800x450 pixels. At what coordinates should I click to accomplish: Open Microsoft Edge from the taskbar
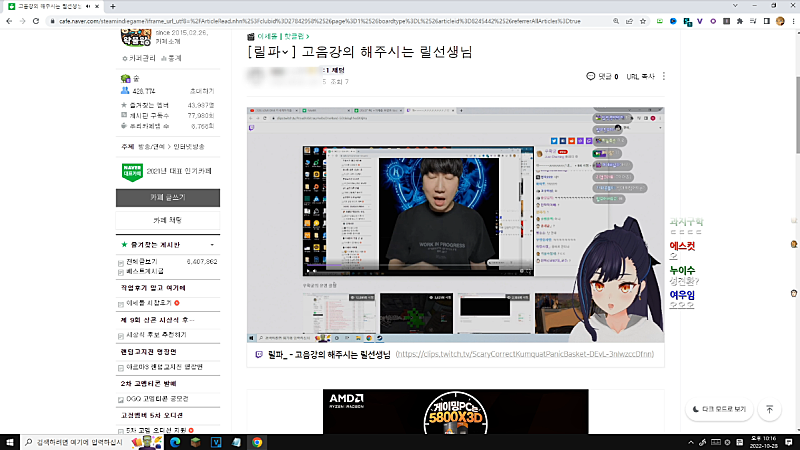[x=175, y=442]
